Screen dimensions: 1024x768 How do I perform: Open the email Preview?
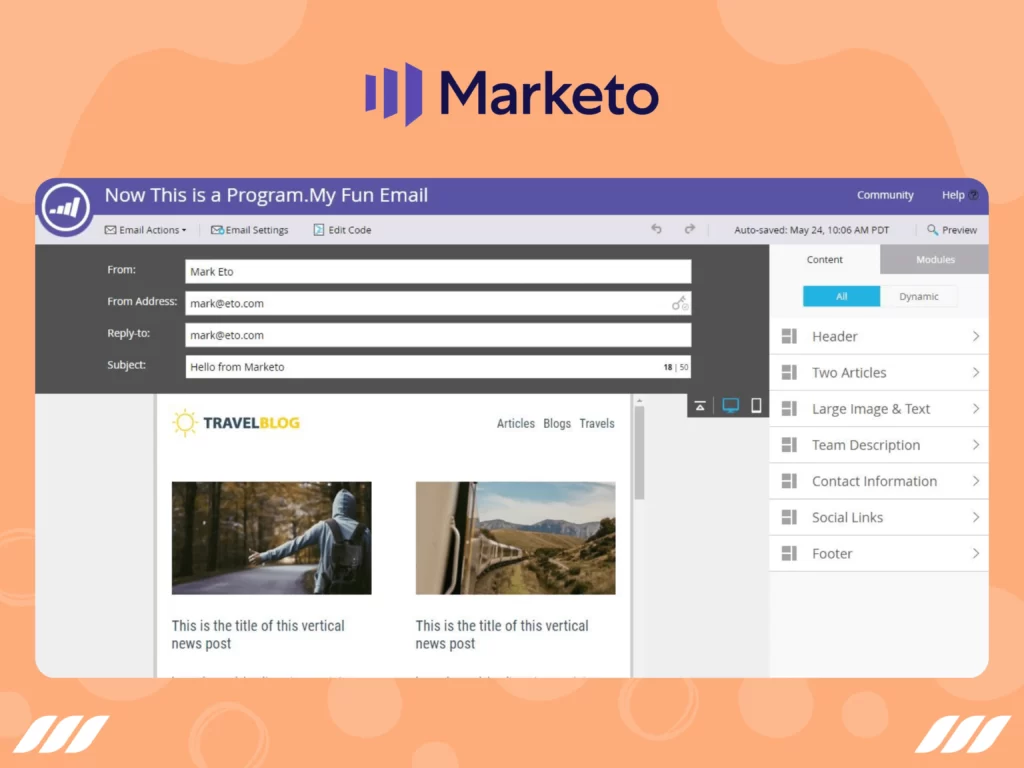click(x=952, y=230)
